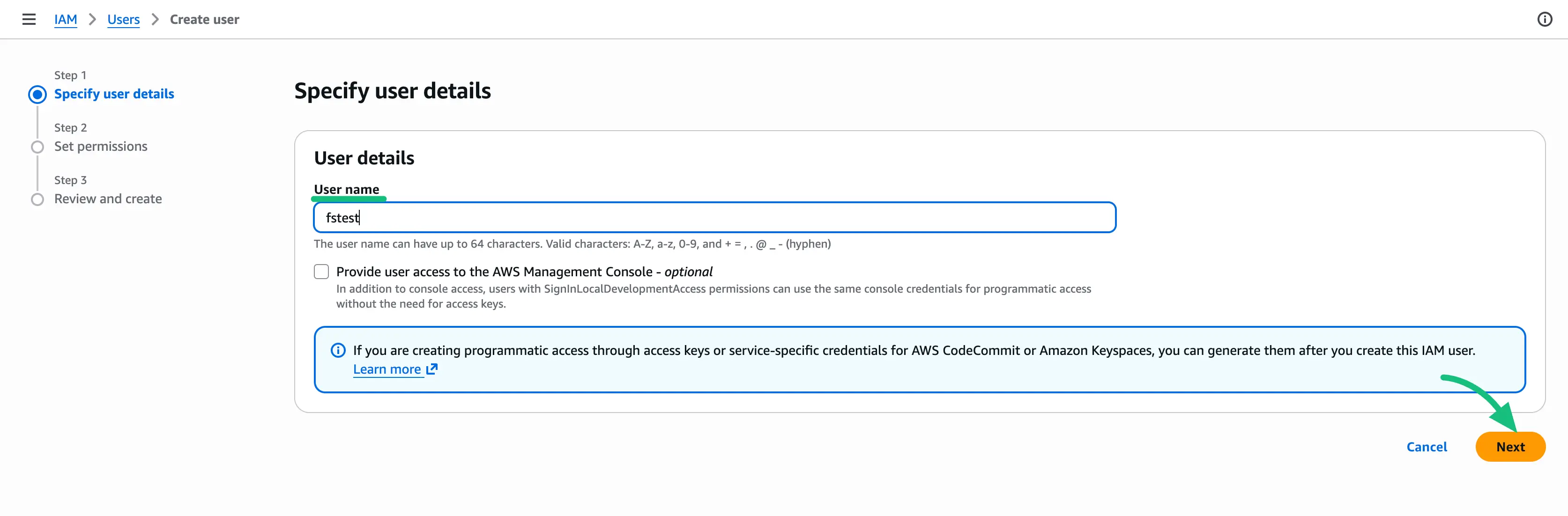Open the navigation sidebar hamburger menu

tap(29, 19)
